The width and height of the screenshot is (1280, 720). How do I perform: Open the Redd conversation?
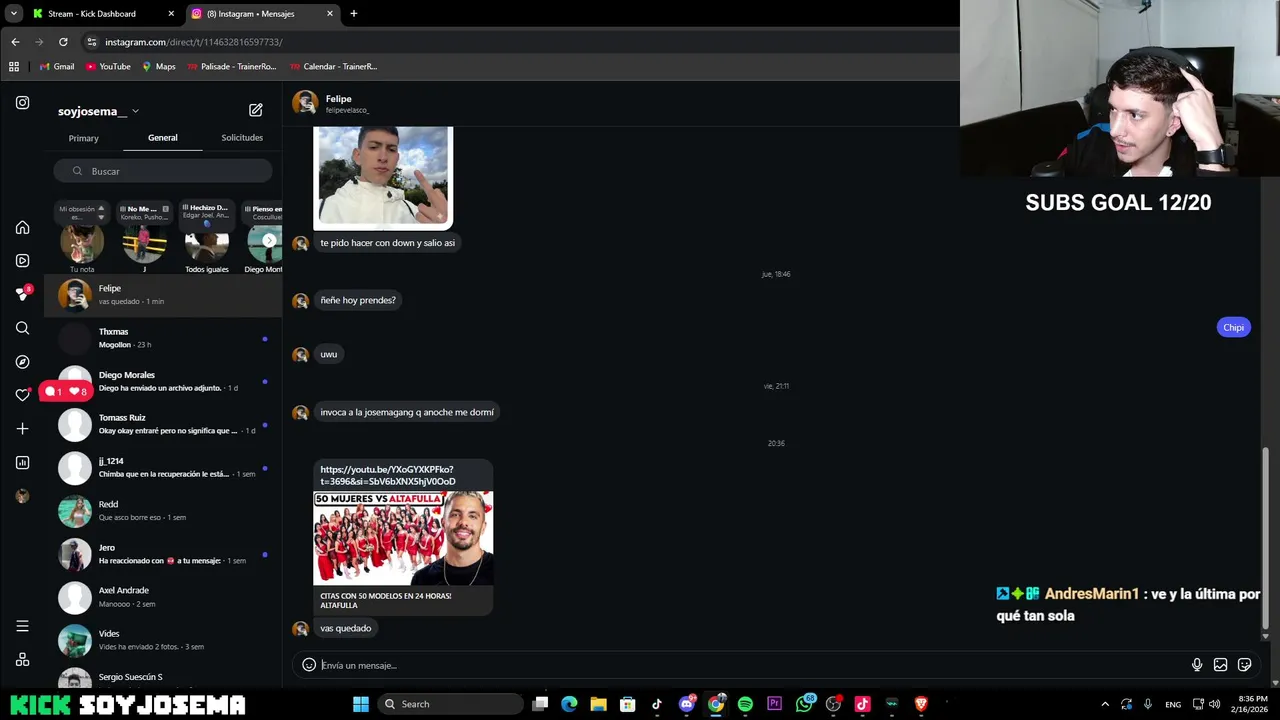[163, 511]
